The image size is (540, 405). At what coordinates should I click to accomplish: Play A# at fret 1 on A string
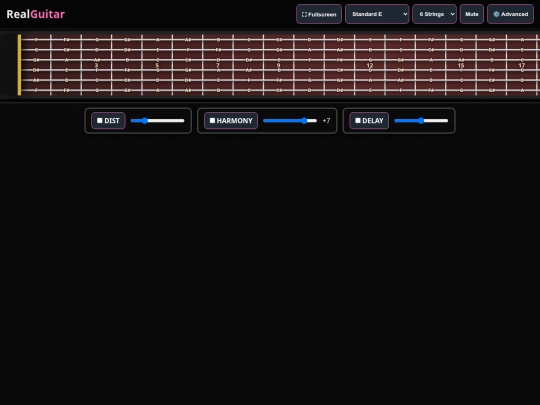click(36, 80)
